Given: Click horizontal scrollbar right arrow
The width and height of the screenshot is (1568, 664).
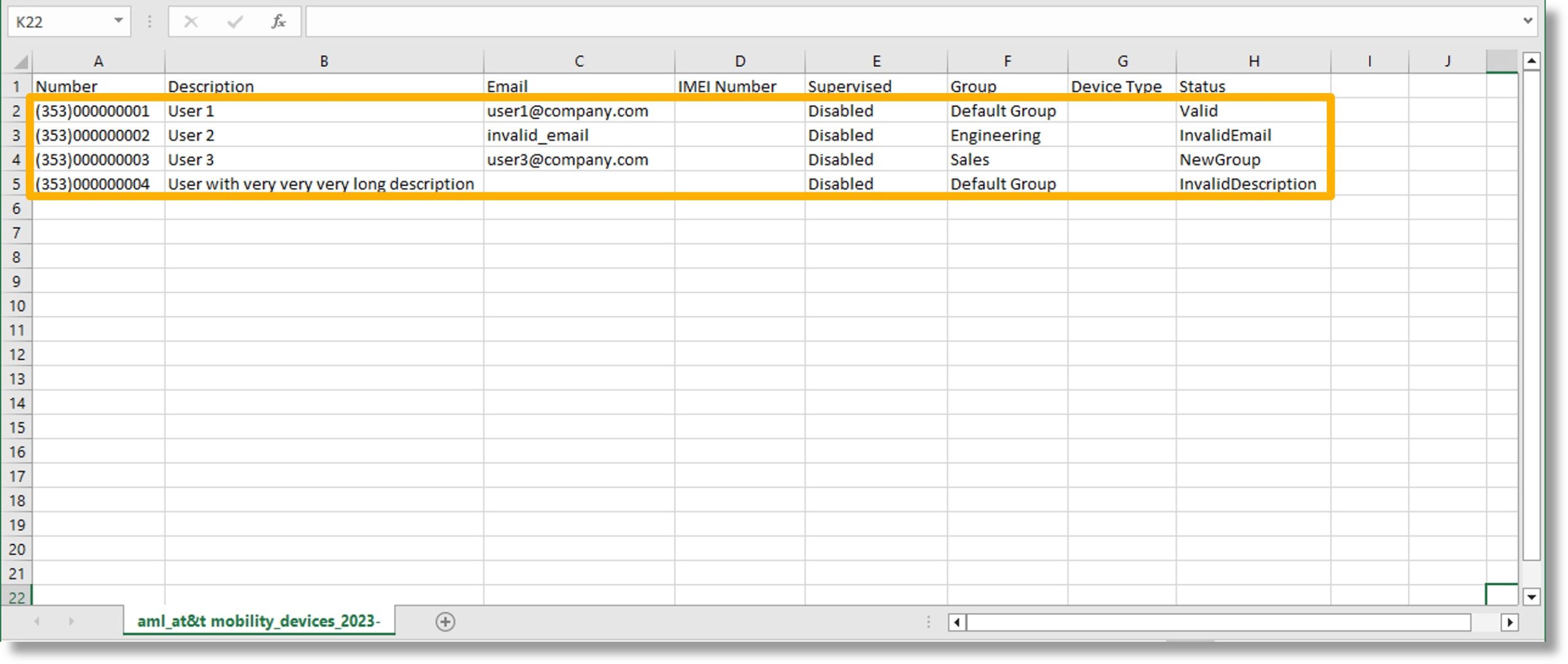Looking at the screenshot, I should (1510, 622).
